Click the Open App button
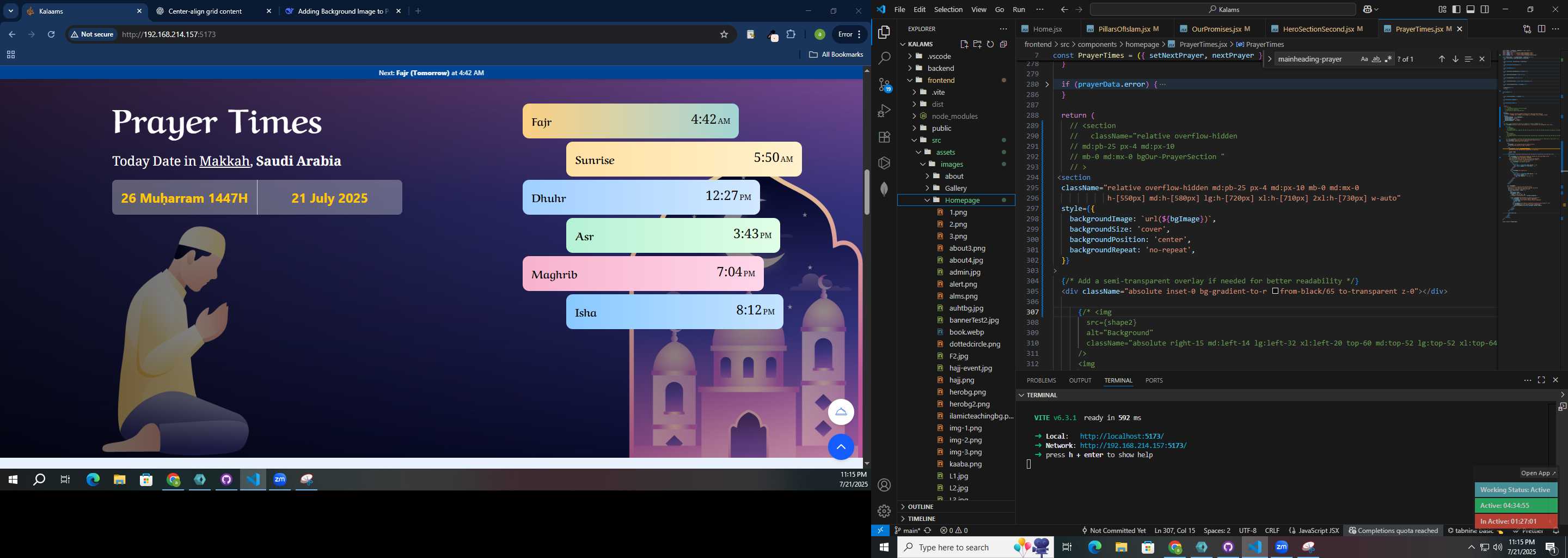This screenshot has height=558, width=1568. tap(1538, 474)
